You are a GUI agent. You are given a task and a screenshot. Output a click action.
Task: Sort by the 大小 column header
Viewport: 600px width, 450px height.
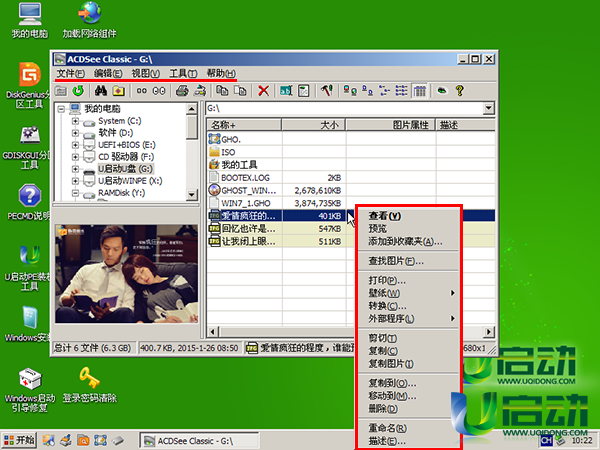pos(314,125)
